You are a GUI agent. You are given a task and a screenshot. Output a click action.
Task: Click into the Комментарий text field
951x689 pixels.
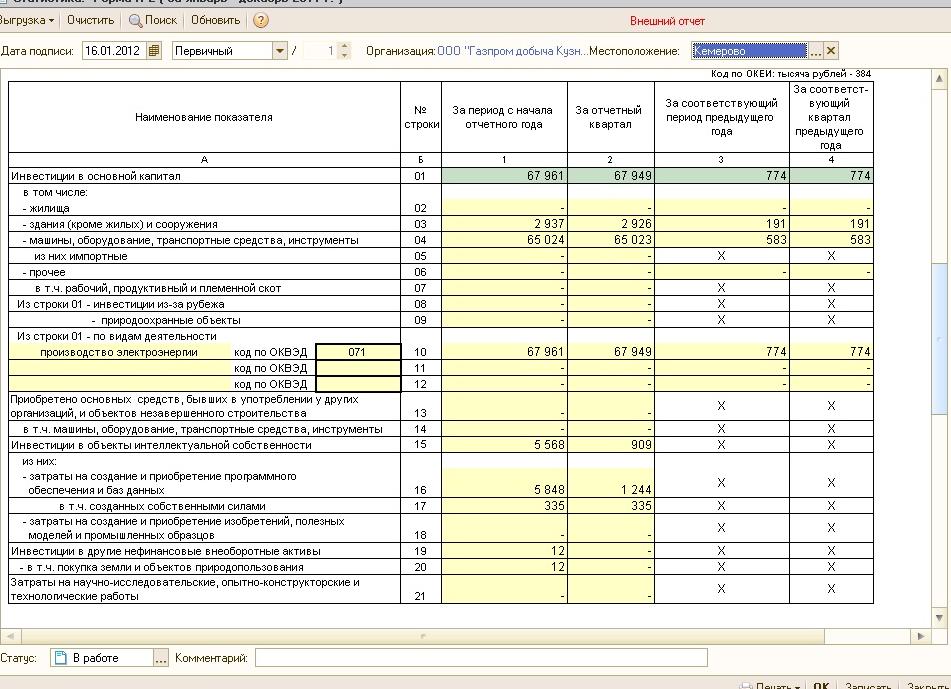(481, 657)
